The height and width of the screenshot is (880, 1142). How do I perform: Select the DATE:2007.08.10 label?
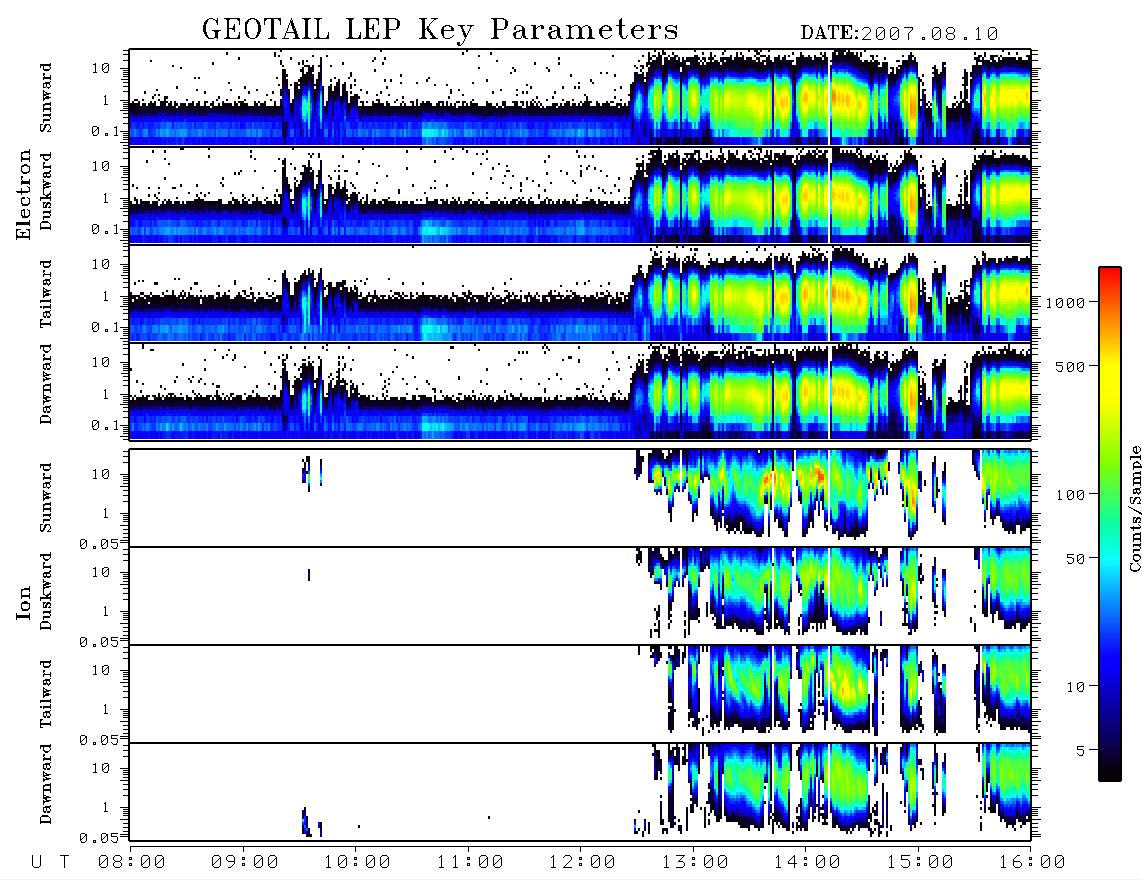point(899,34)
